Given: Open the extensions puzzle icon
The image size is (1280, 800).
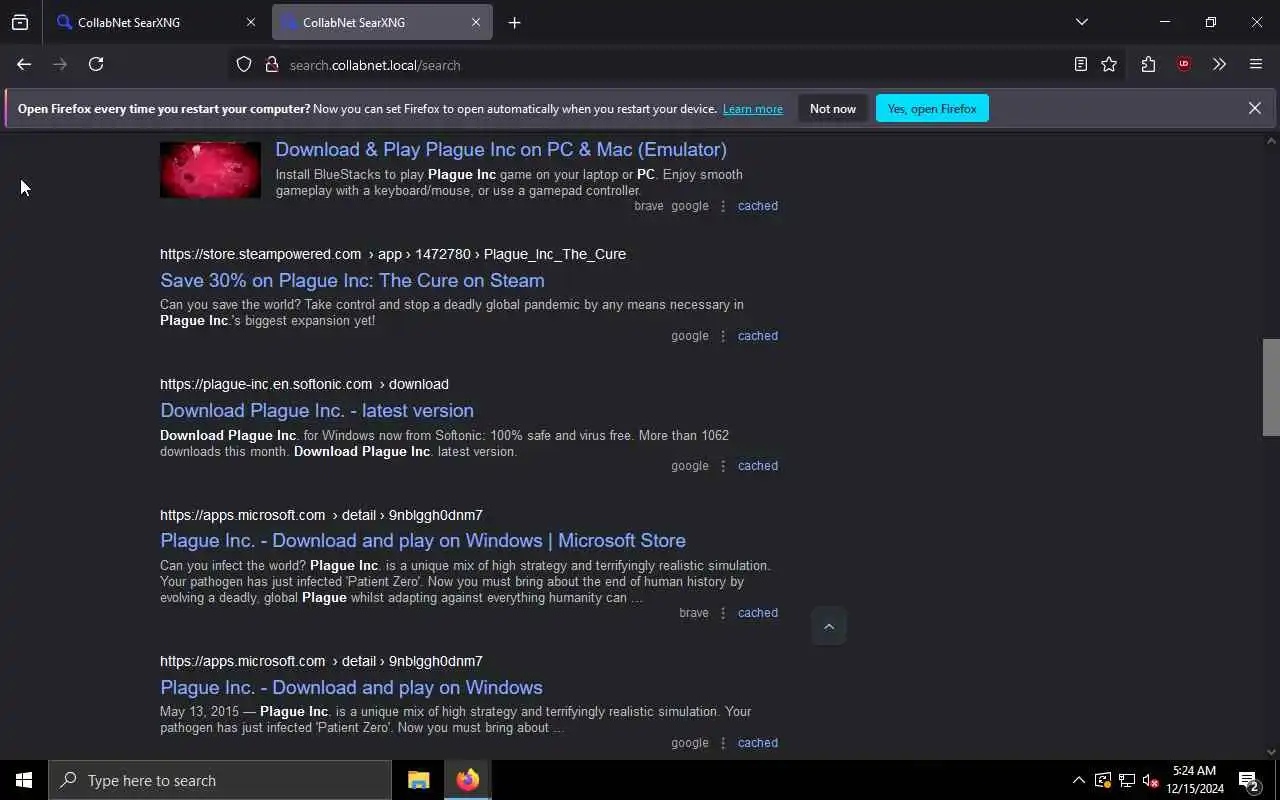Looking at the screenshot, I should (1148, 64).
